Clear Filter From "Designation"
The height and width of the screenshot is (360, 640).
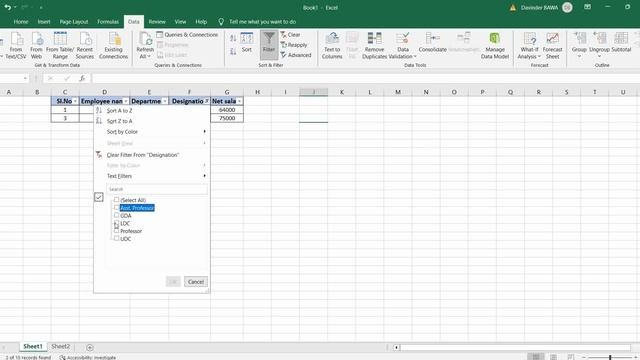(151, 155)
